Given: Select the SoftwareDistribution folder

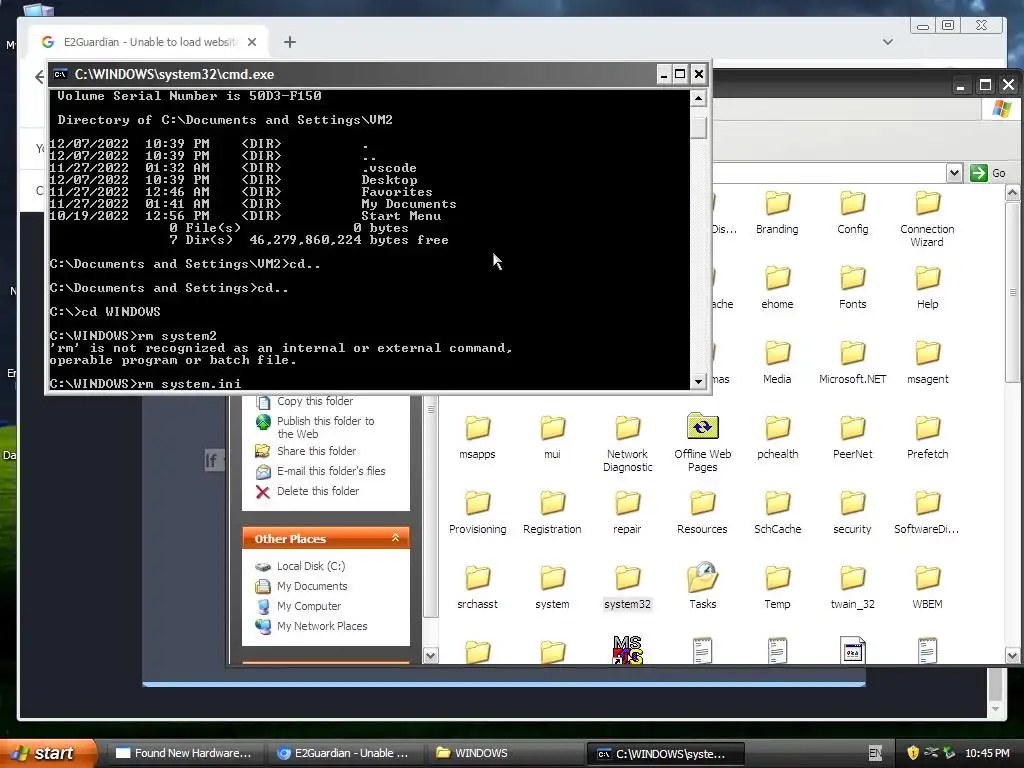Looking at the screenshot, I should [x=927, y=512].
